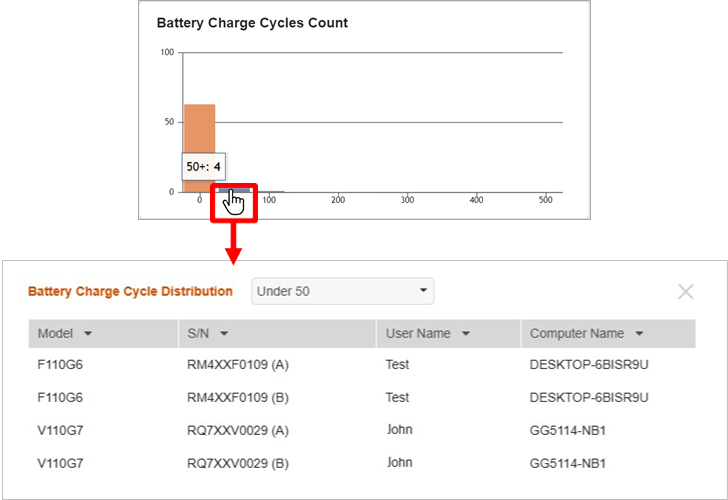Click serial number RM4XXF0109 (A)
The height and width of the screenshot is (500, 728).
tap(237, 365)
